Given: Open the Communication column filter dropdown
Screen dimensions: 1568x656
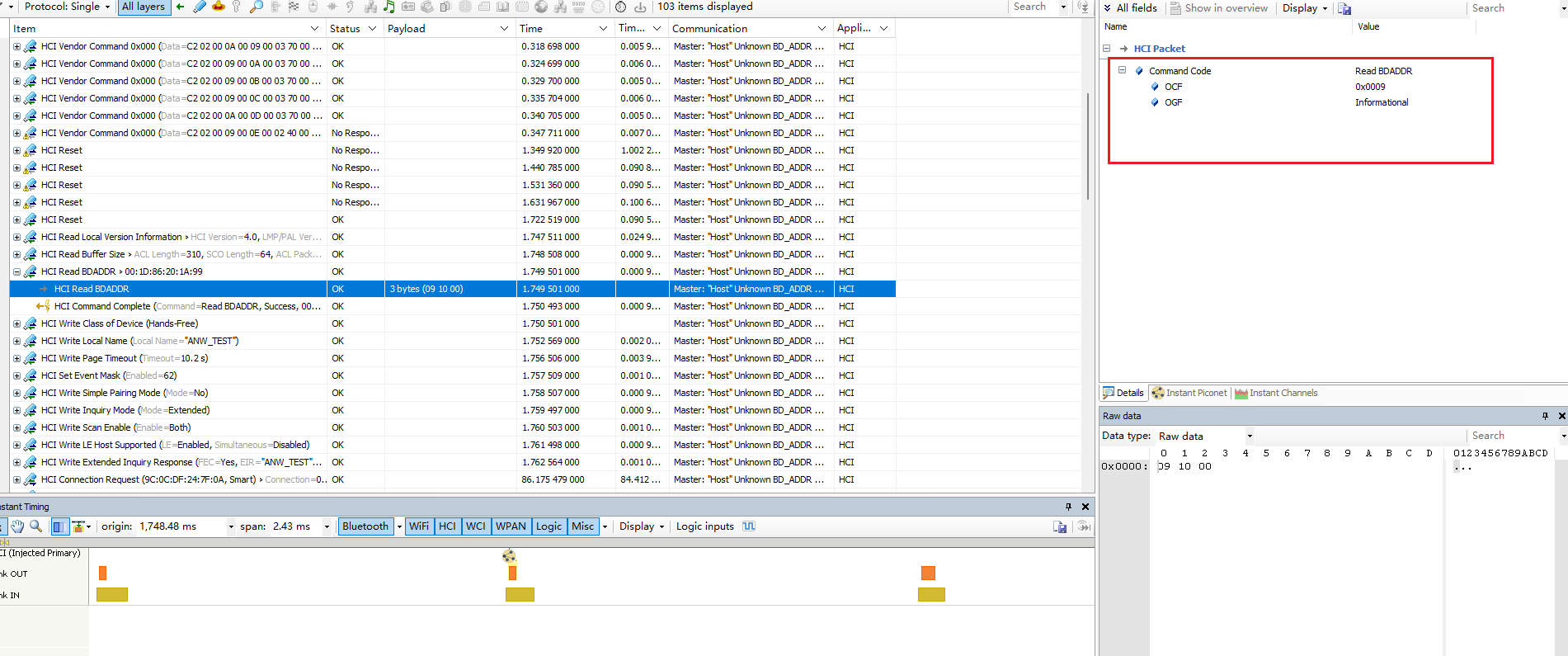Looking at the screenshot, I should click(822, 28).
